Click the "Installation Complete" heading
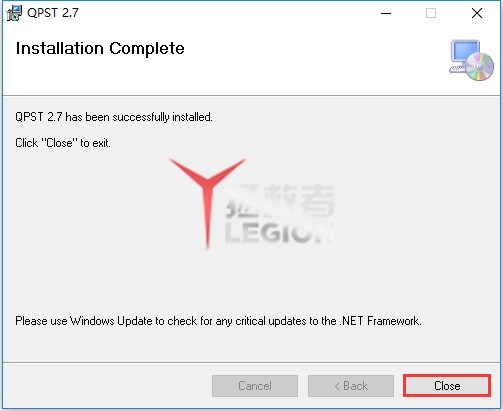This screenshot has height=411, width=503. (x=100, y=49)
